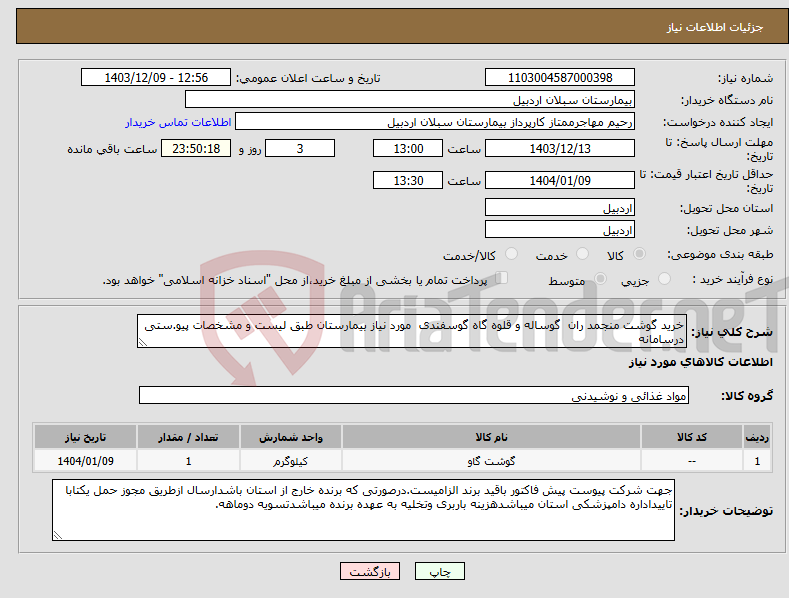The width and height of the screenshot is (789, 598).
Task: Click the ردیف column header
Action: (x=757, y=437)
